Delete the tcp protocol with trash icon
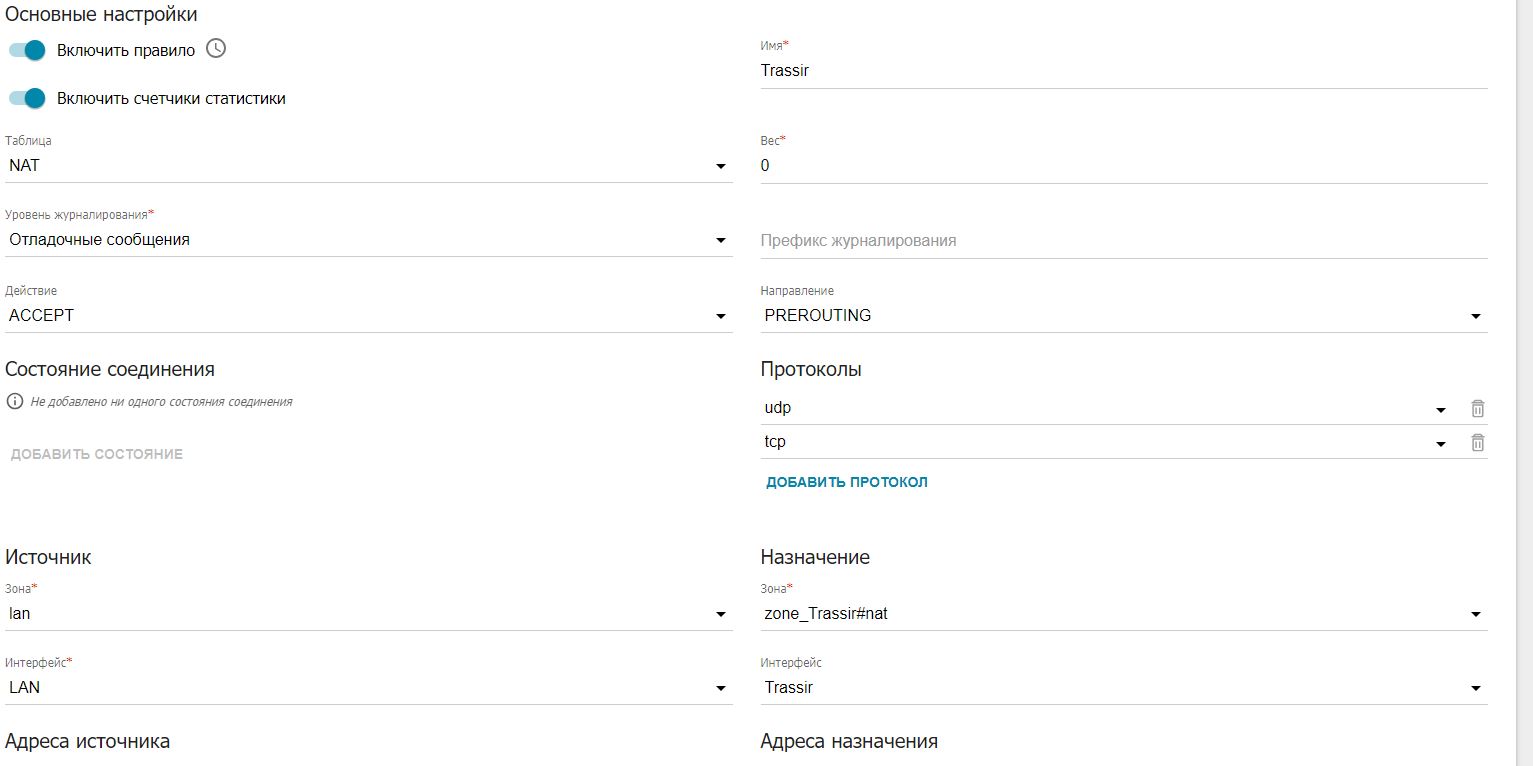 point(1477,442)
